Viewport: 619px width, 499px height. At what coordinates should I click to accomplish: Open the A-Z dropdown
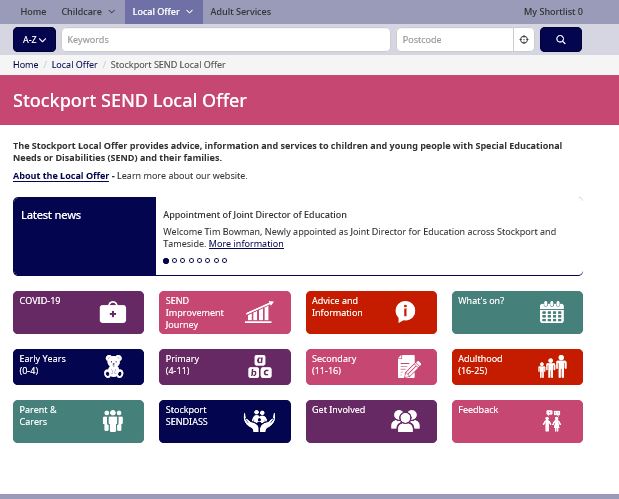pos(34,39)
